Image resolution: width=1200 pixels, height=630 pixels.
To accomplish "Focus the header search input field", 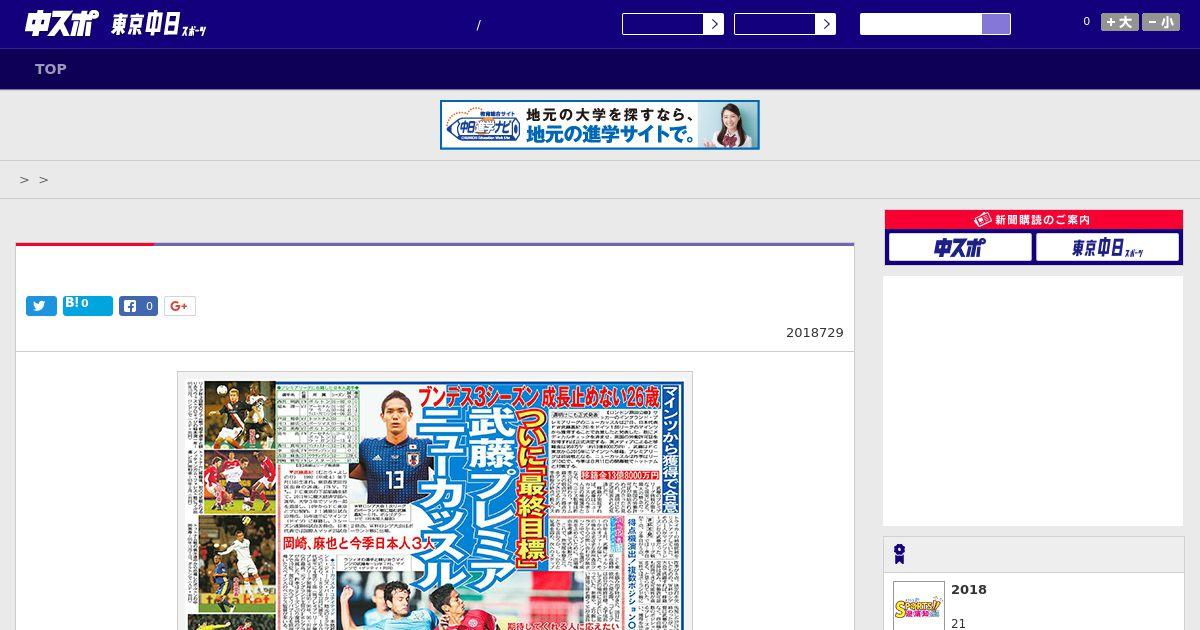I will [921, 24].
